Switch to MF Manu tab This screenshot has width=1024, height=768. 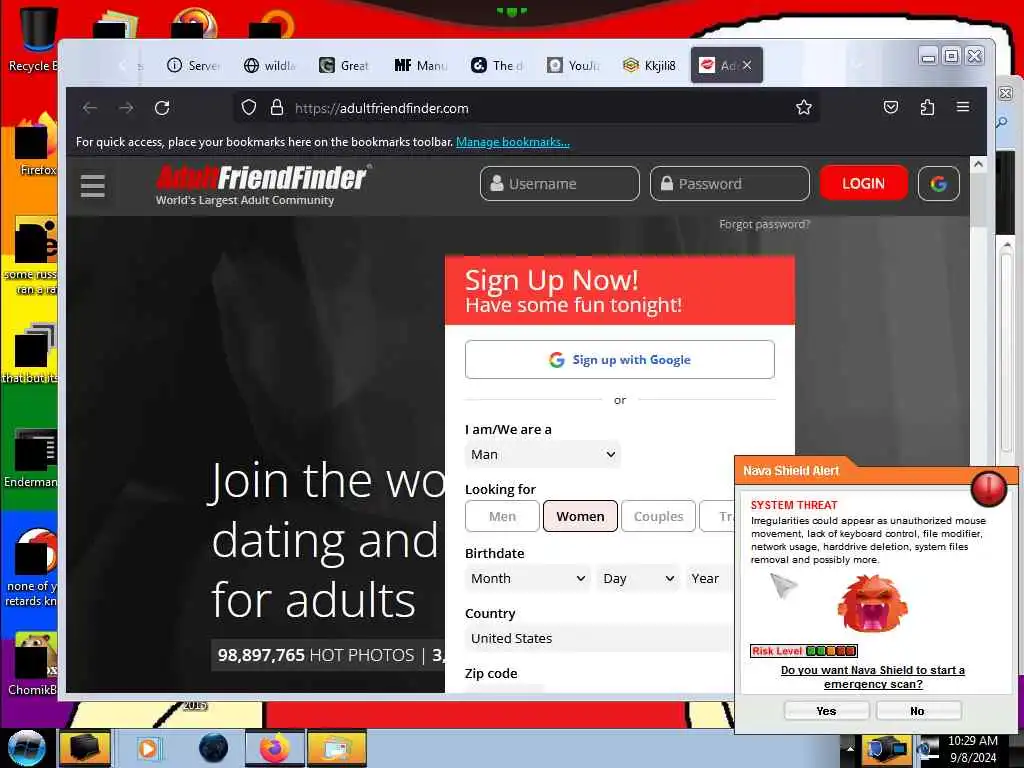pos(421,65)
